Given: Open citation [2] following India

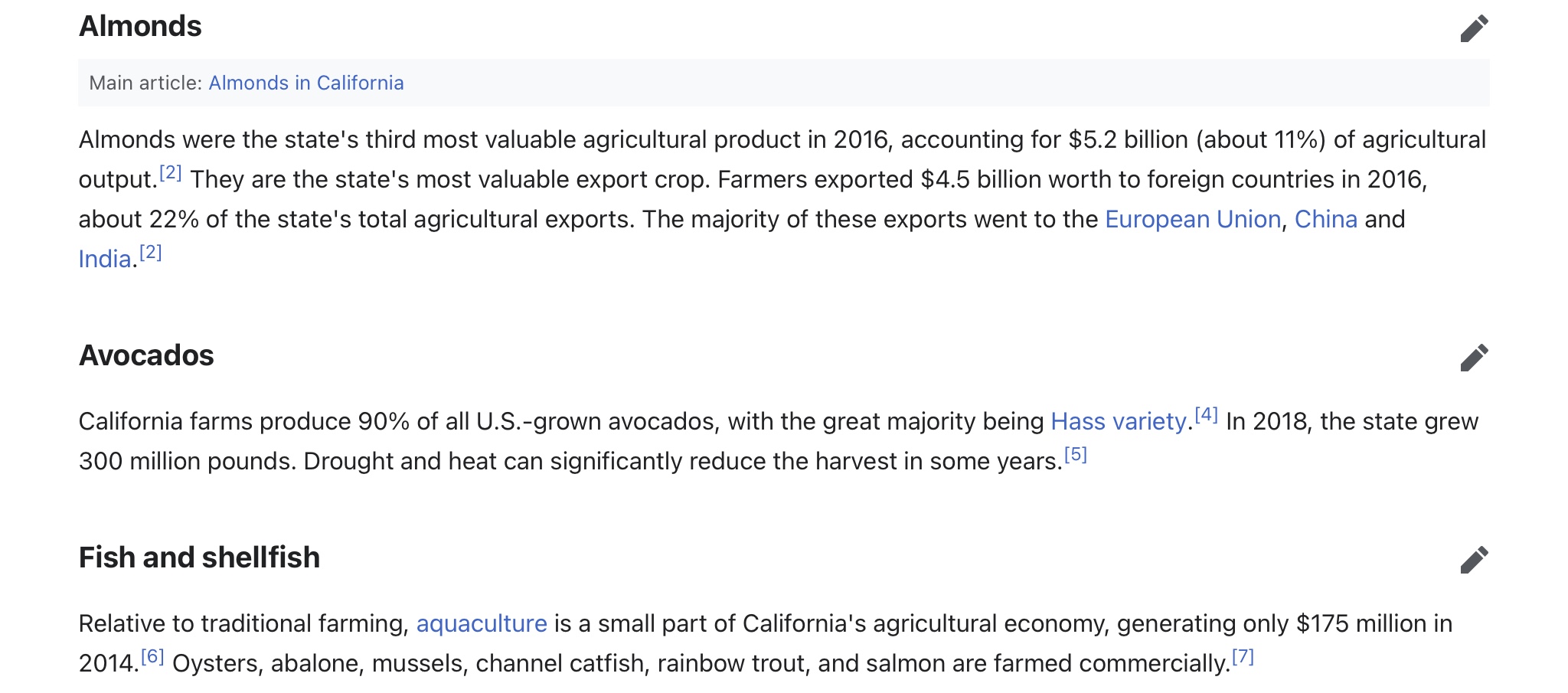Looking at the screenshot, I should tap(150, 253).
